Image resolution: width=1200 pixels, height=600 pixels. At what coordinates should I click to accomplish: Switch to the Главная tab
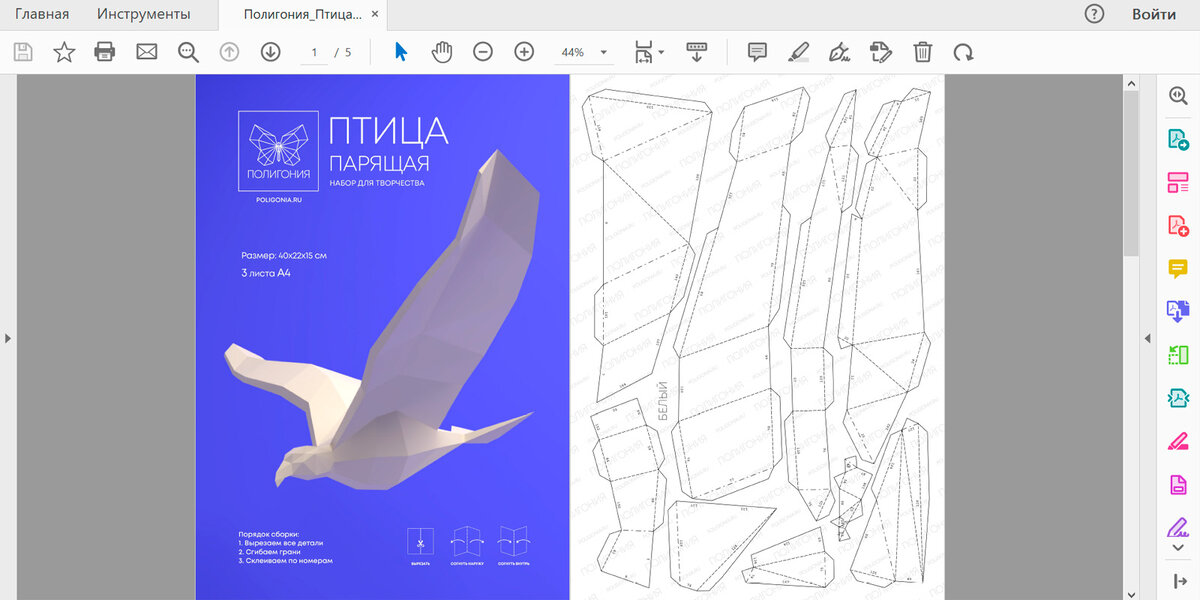click(x=42, y=14)
